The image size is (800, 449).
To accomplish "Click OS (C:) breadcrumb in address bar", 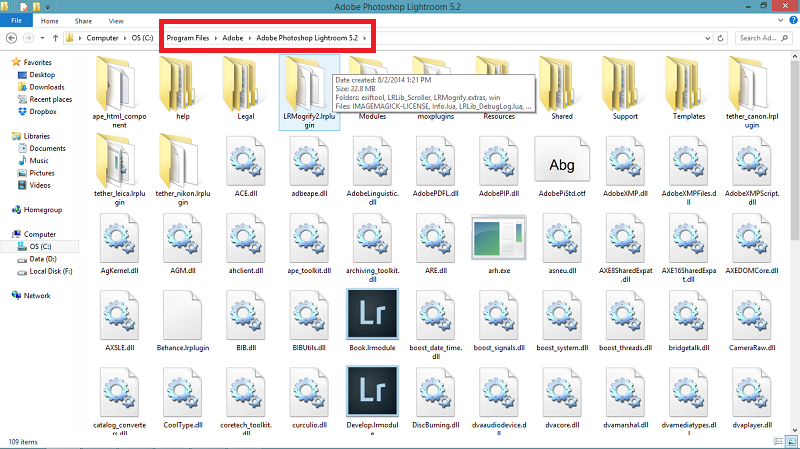I will (142, 38).
